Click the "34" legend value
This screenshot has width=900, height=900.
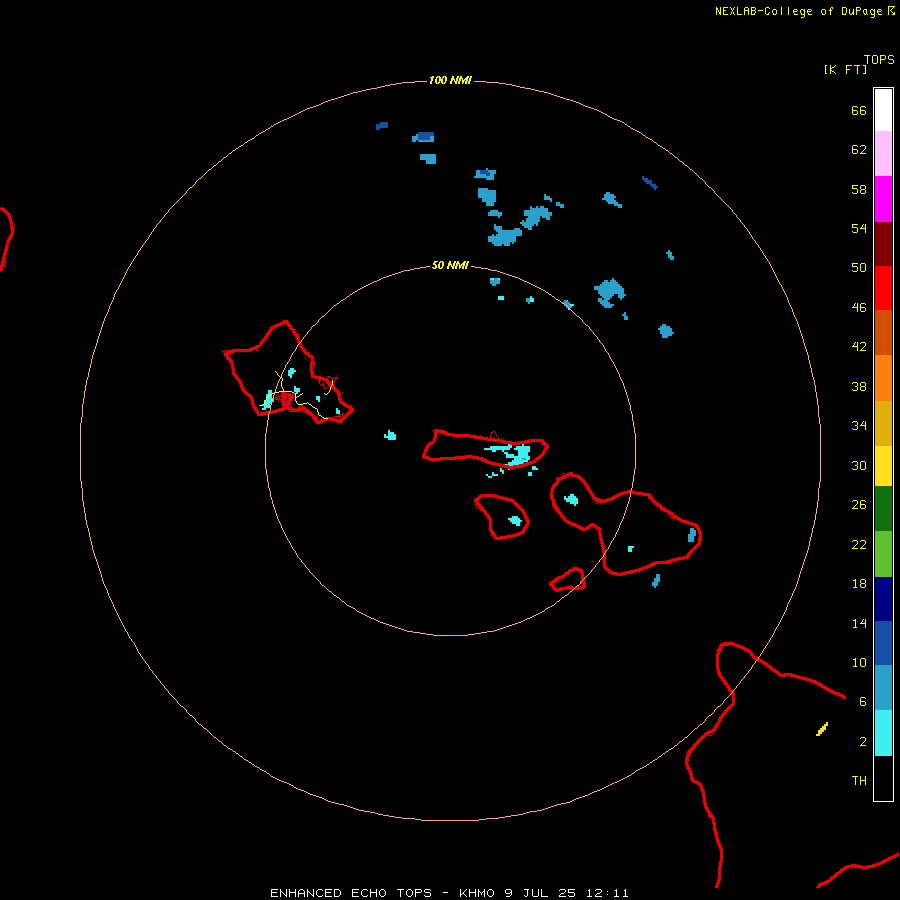click(859, 426)
